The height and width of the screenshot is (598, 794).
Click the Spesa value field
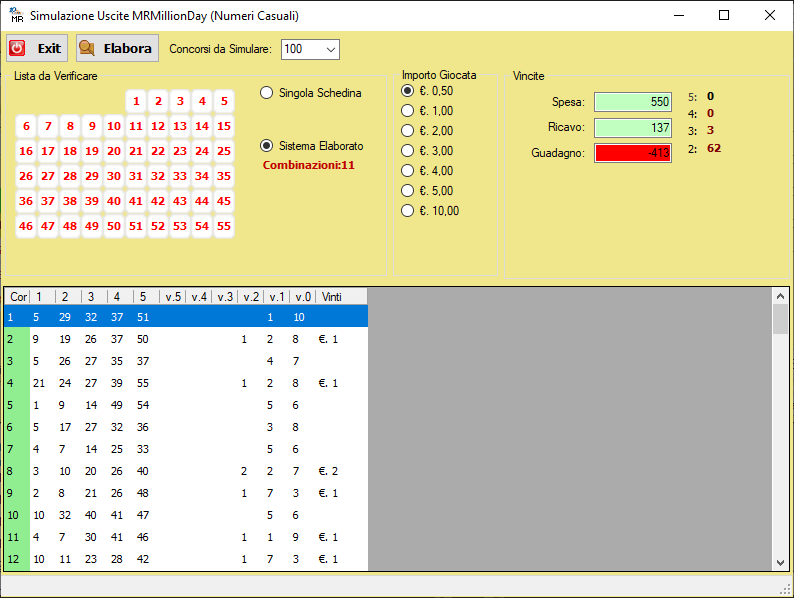633,102
